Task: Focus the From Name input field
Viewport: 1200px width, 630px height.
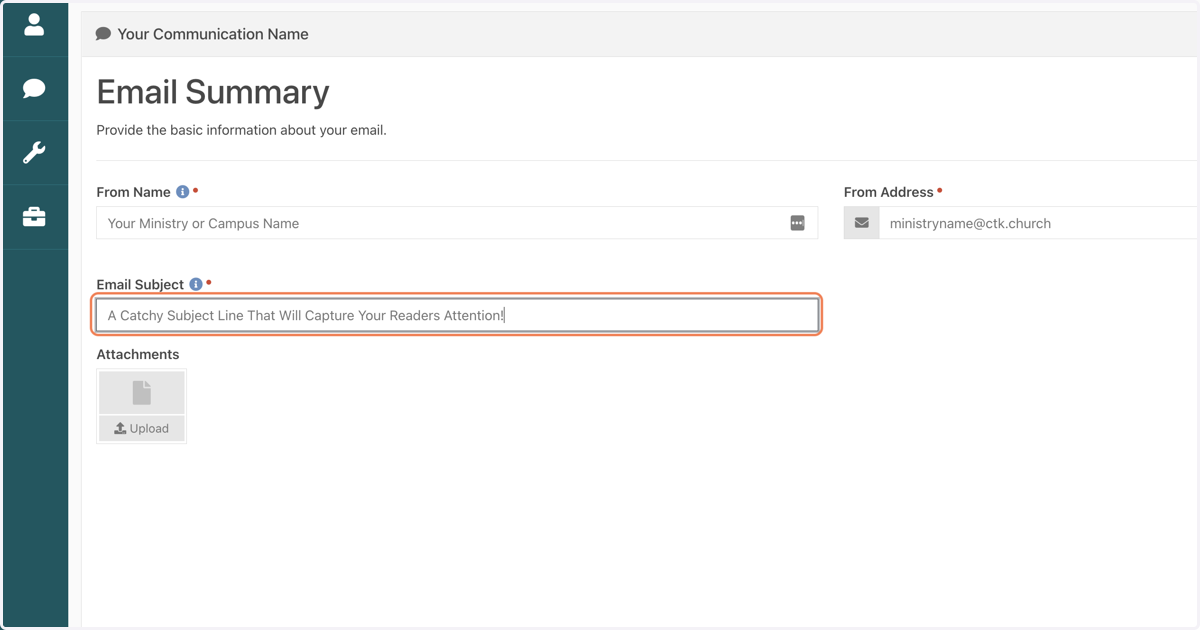Action: tap(457, 223)
